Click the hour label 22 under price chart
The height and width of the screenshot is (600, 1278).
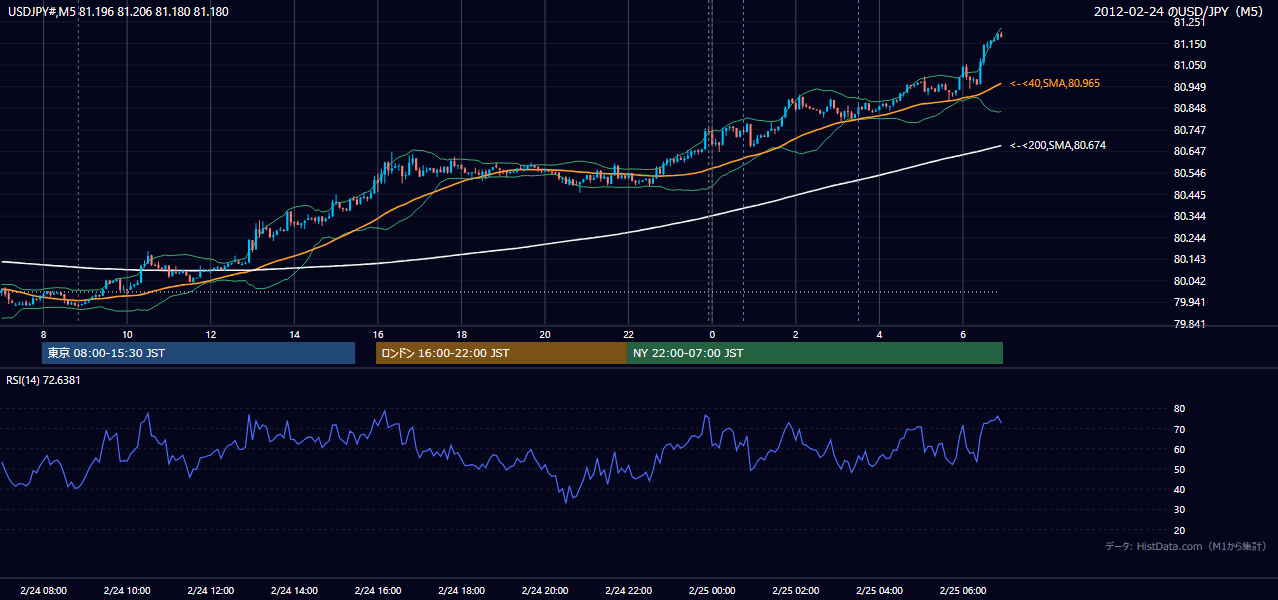628,334
